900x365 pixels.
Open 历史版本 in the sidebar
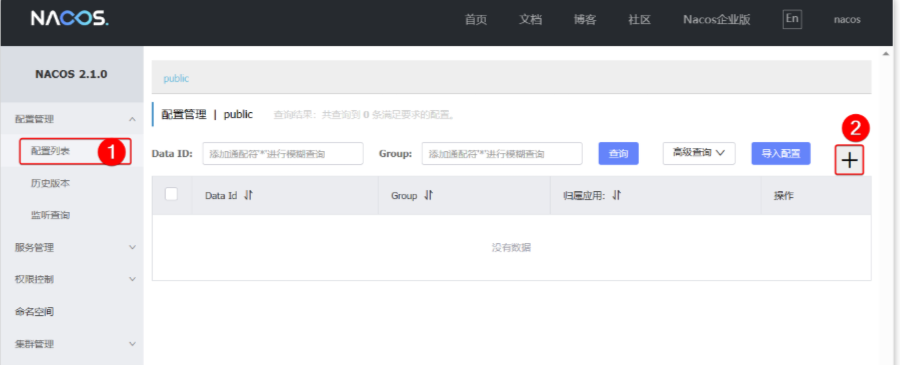pos(50,183)
